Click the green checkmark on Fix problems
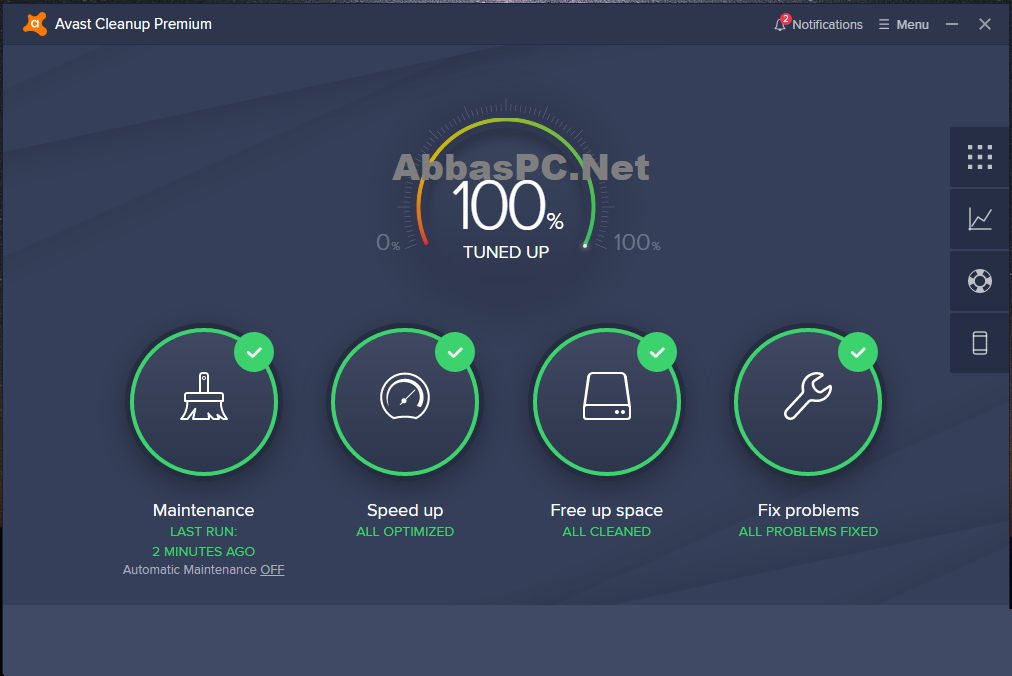This screenshot has height=676, width=1012. (x=858, y=352)
